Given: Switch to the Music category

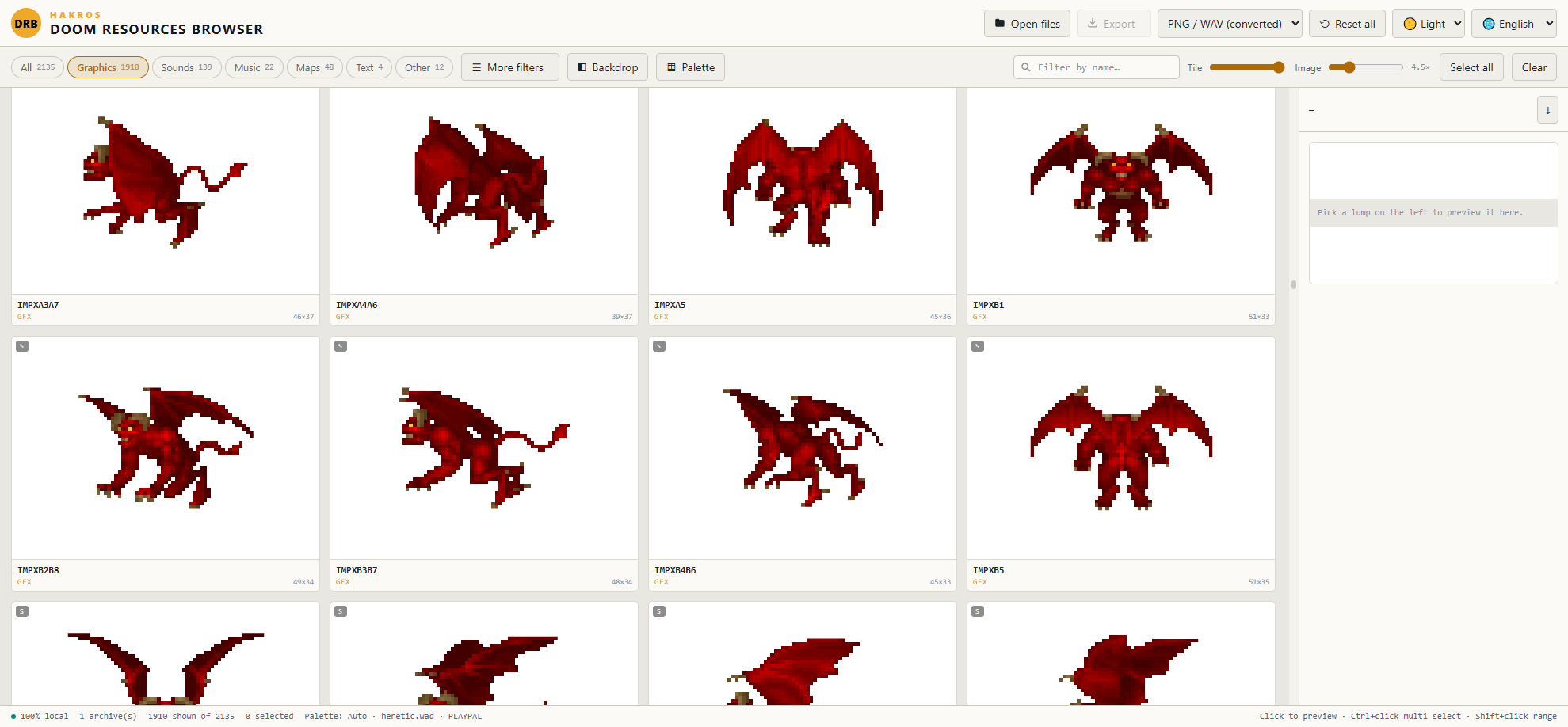Looking at the screenshot, I should pos(254,67).
